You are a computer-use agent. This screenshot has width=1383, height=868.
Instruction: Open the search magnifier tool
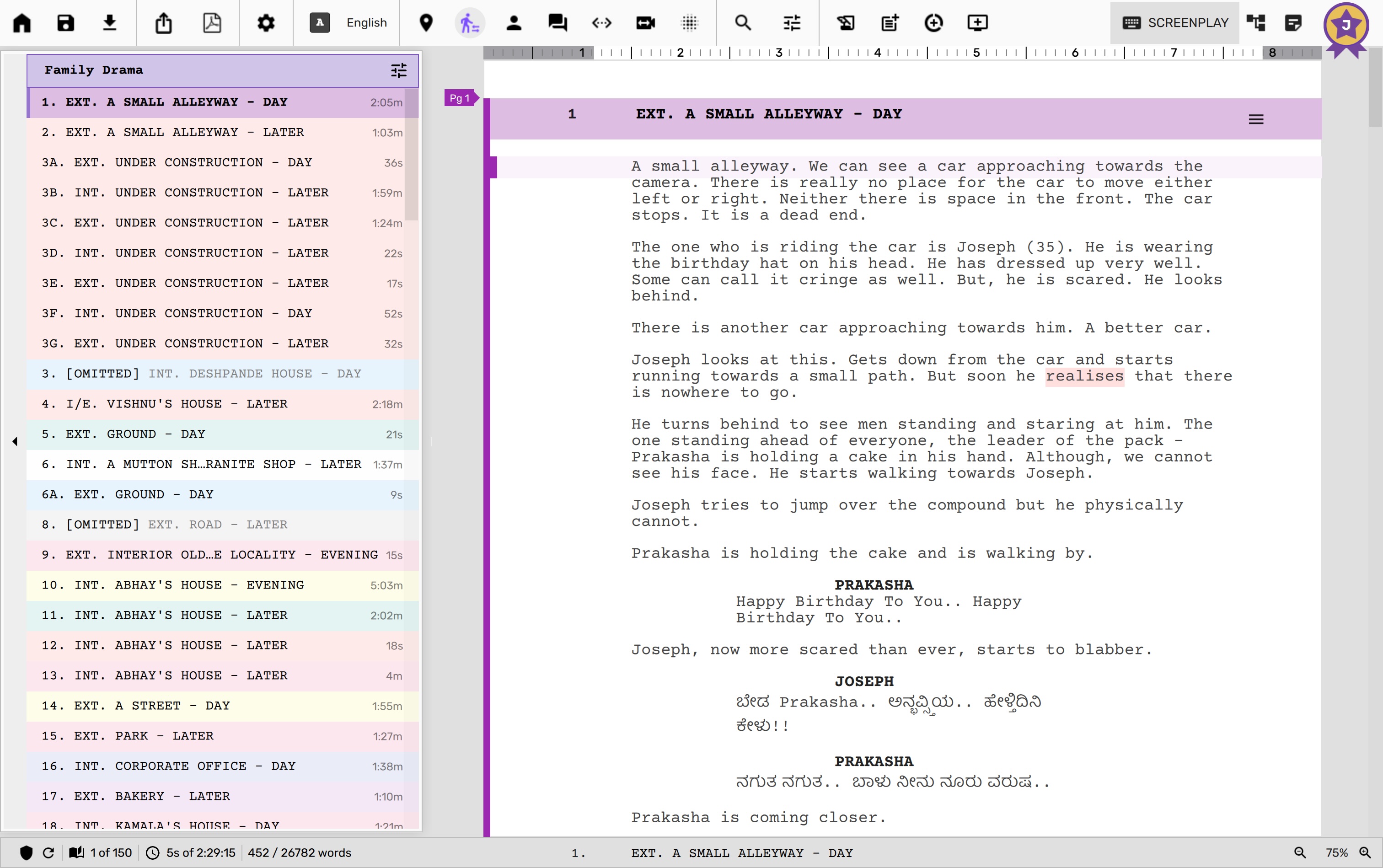pyautogui.click(x=743, y=23)
